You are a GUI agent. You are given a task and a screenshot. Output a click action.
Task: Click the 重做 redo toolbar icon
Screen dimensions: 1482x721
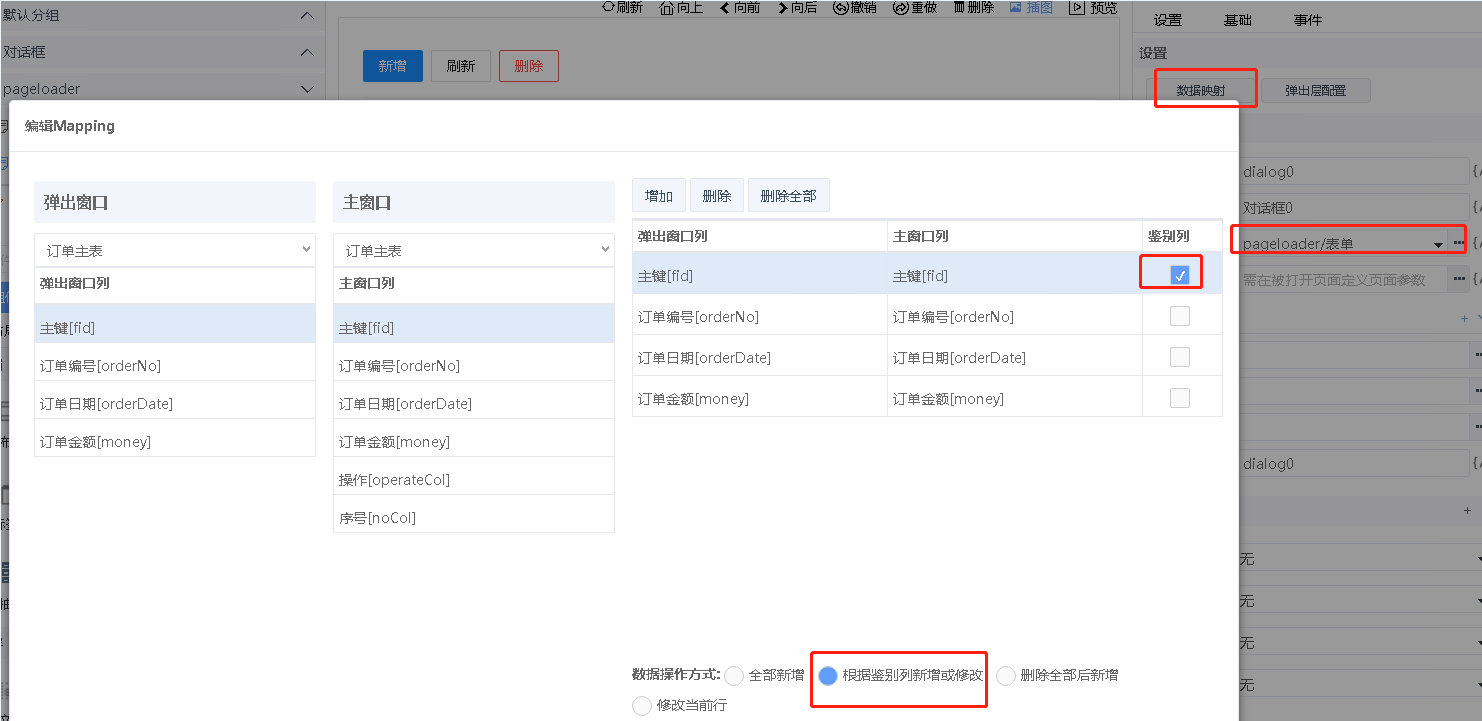pos(900,7)
